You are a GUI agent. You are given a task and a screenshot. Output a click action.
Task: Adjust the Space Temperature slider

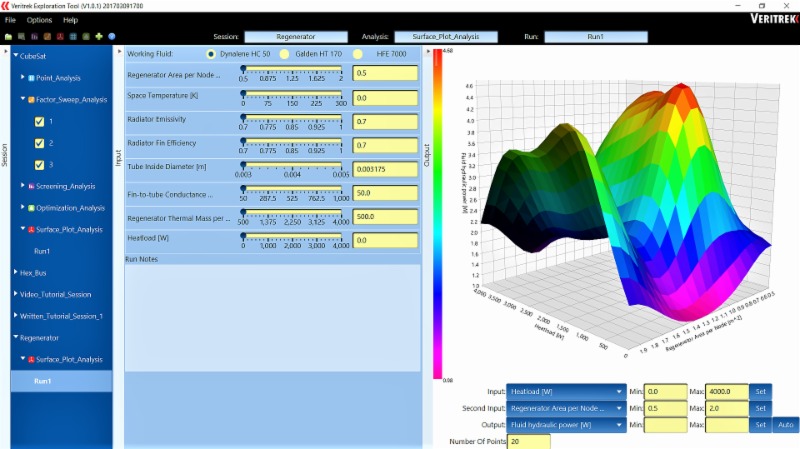[x=292, y=94]
